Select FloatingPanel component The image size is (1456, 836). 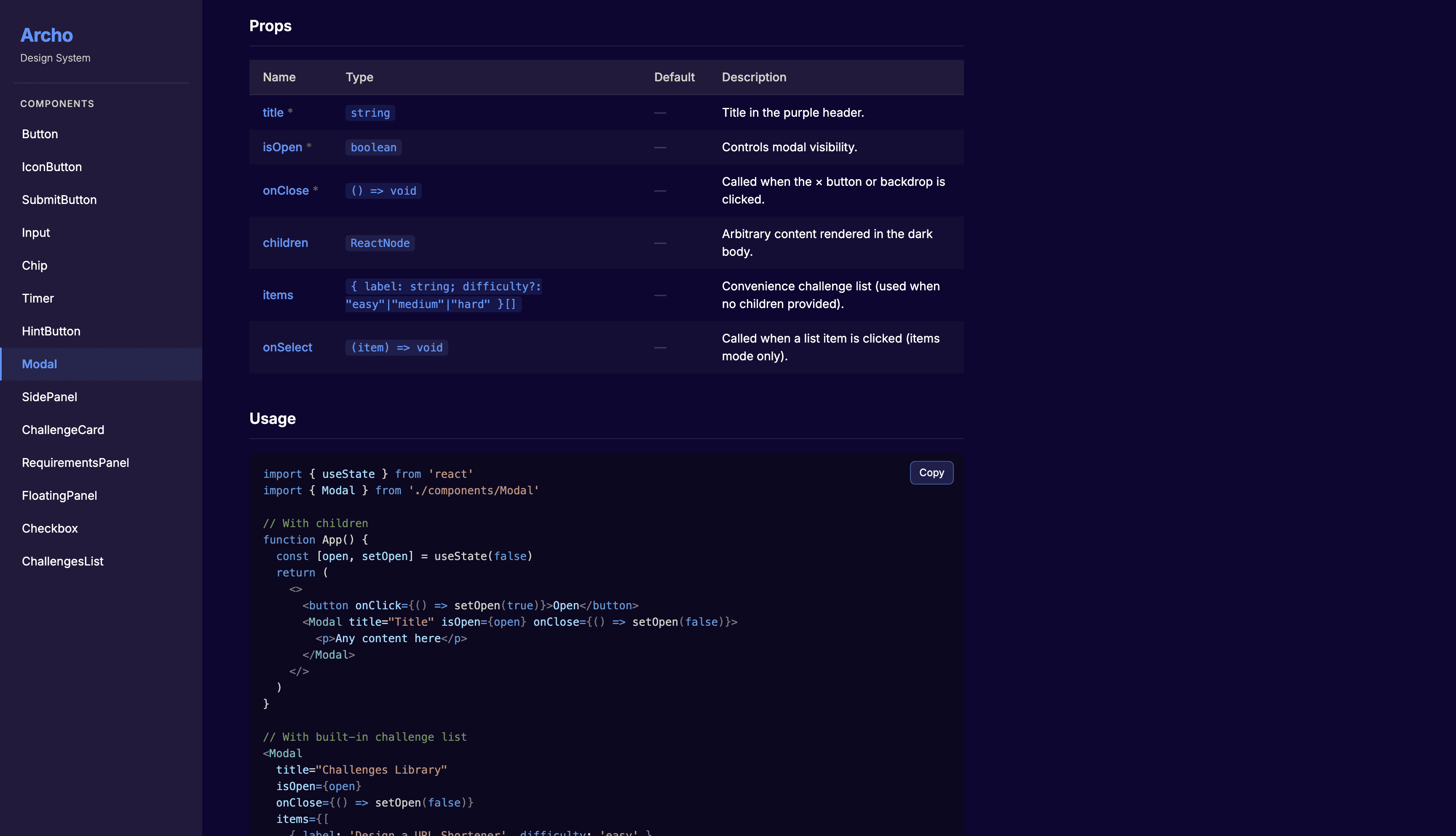[59, 496]
